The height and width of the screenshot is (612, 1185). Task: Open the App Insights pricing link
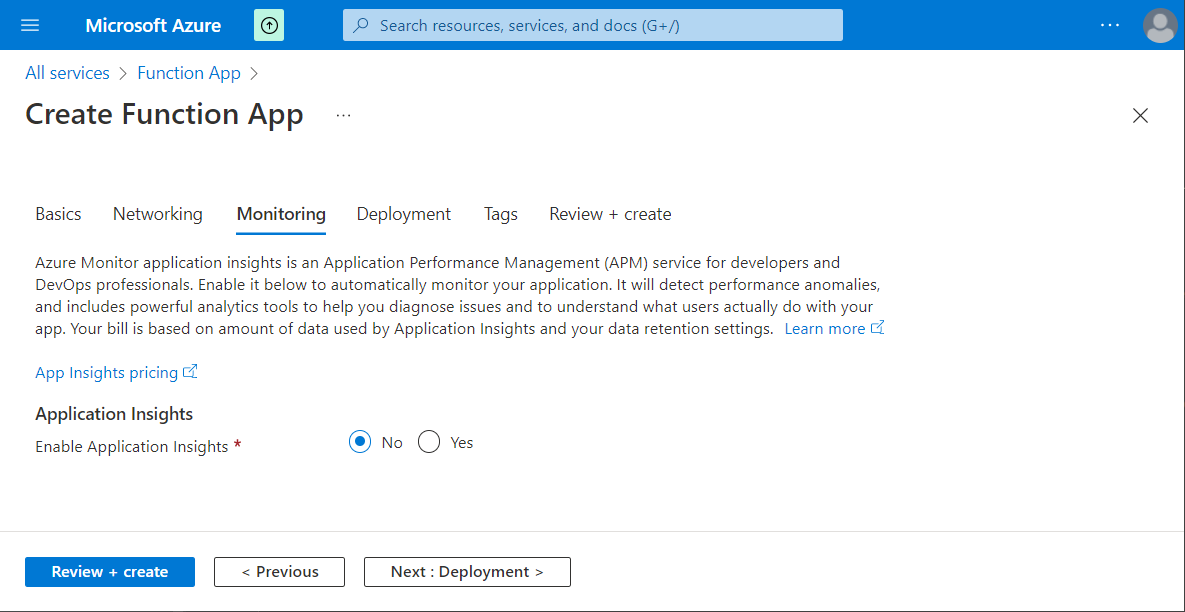(x=116, y=372)
